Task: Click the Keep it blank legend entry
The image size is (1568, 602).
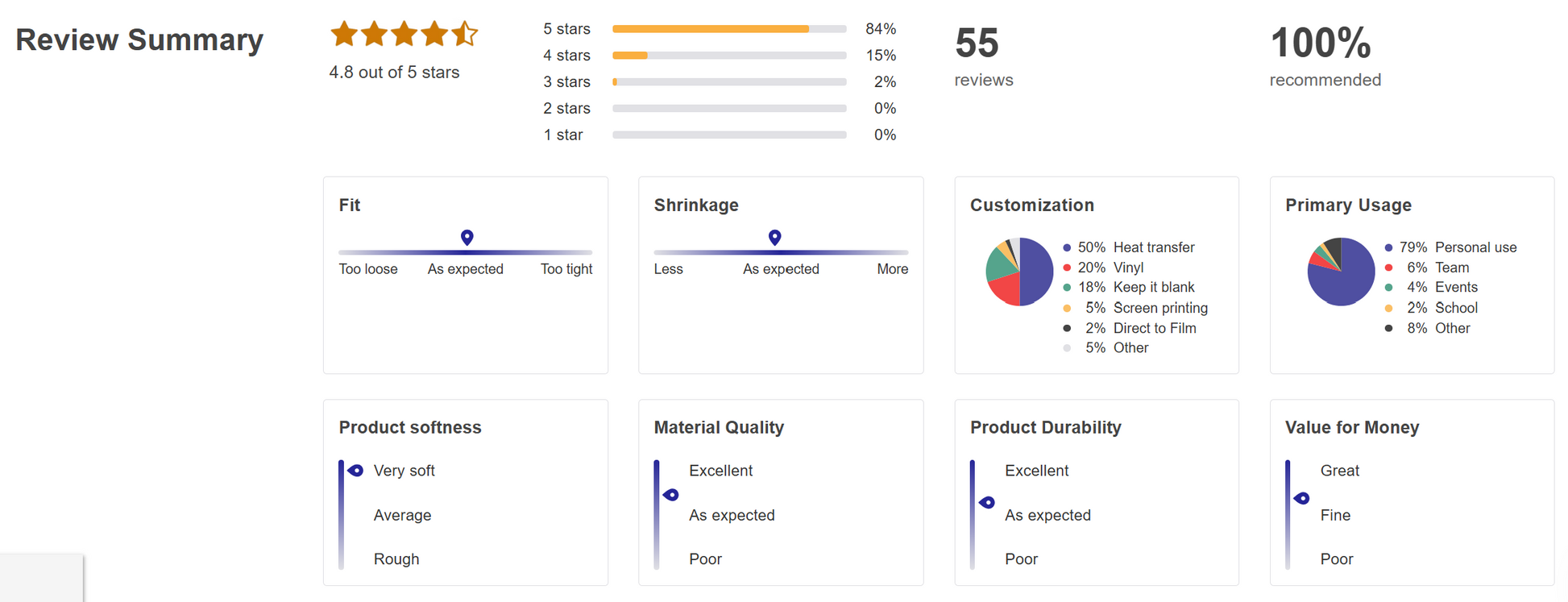Action: click(x=1153, y=287)
